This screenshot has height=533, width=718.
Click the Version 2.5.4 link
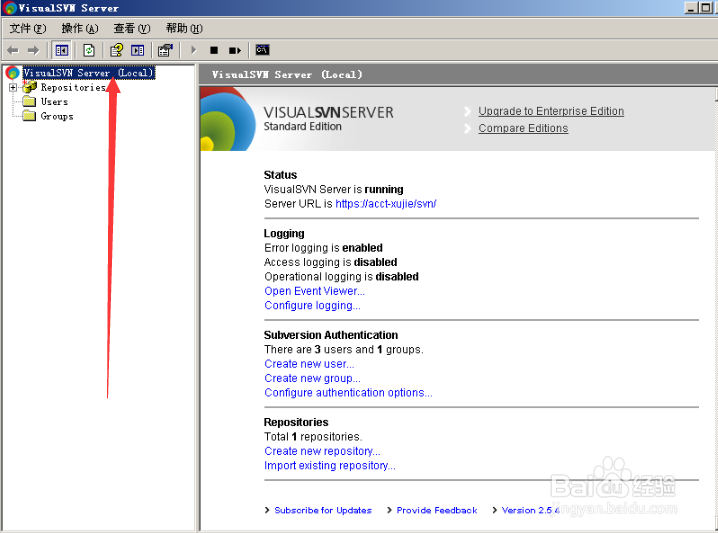pyautogui.click(x=531, y=510)
